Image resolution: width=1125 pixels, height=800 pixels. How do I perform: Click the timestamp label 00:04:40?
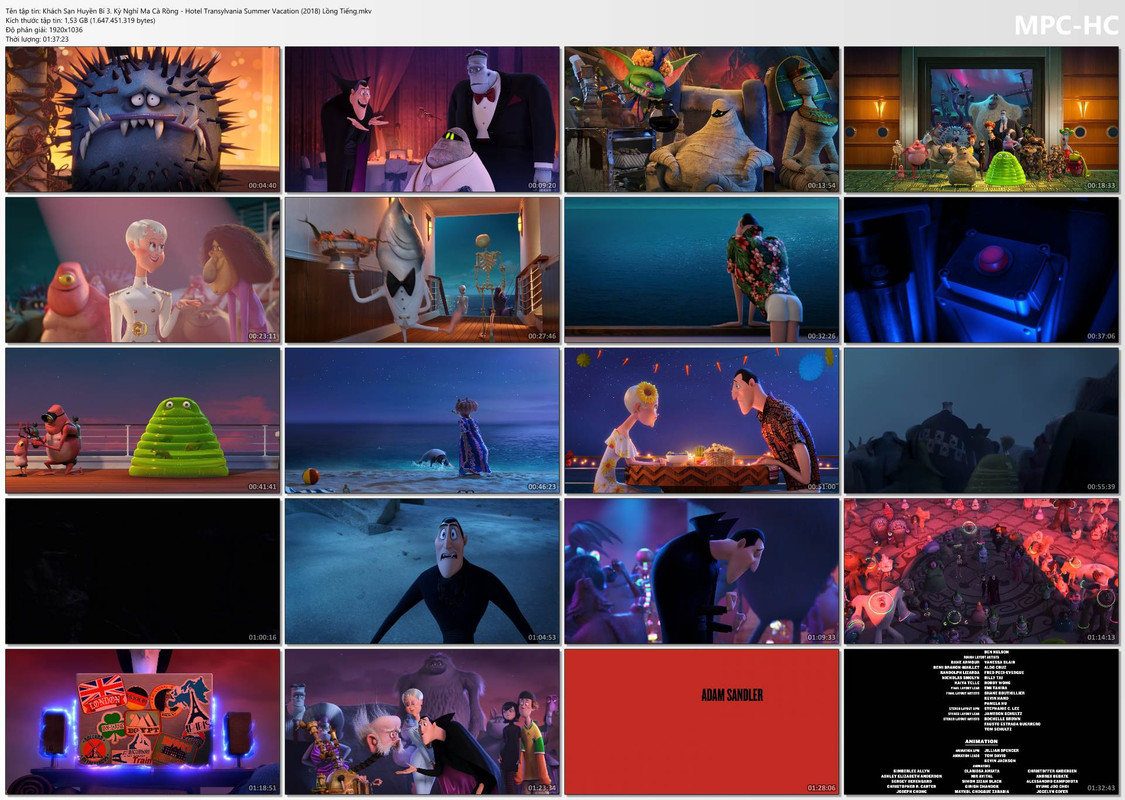coord(263,185)
